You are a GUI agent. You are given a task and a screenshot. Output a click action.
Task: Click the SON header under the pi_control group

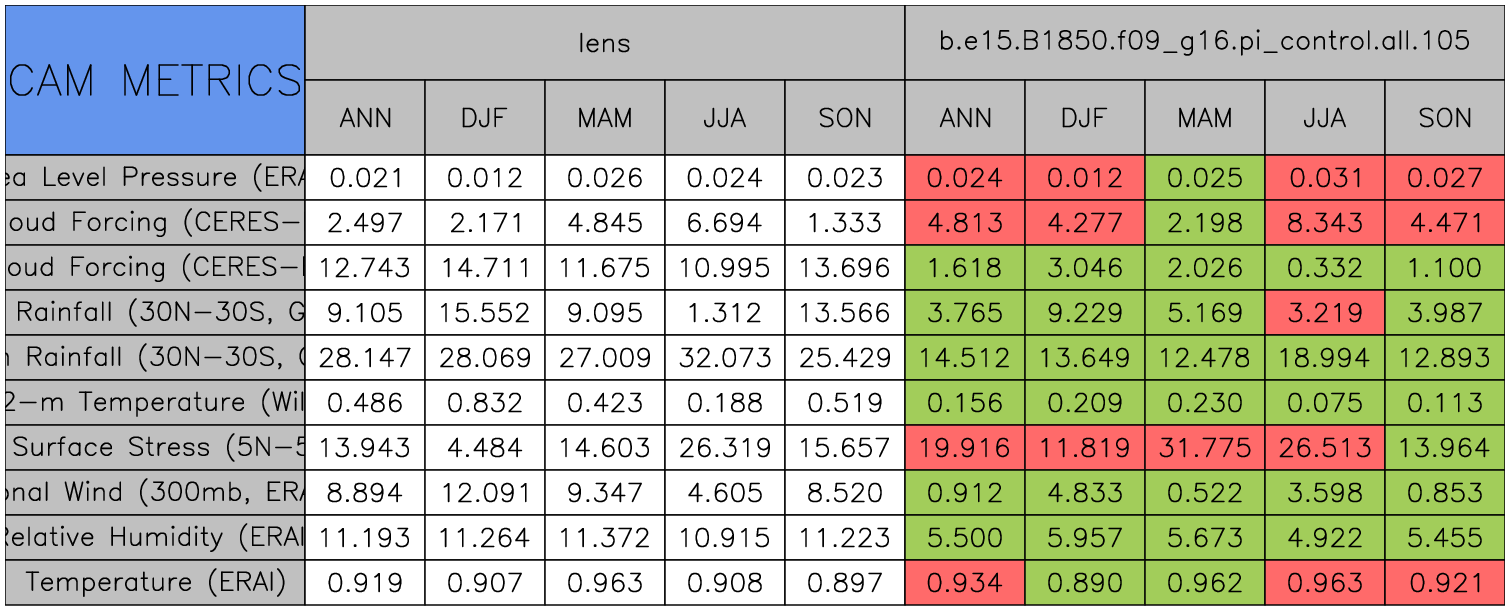click(x=1444, y=118)
